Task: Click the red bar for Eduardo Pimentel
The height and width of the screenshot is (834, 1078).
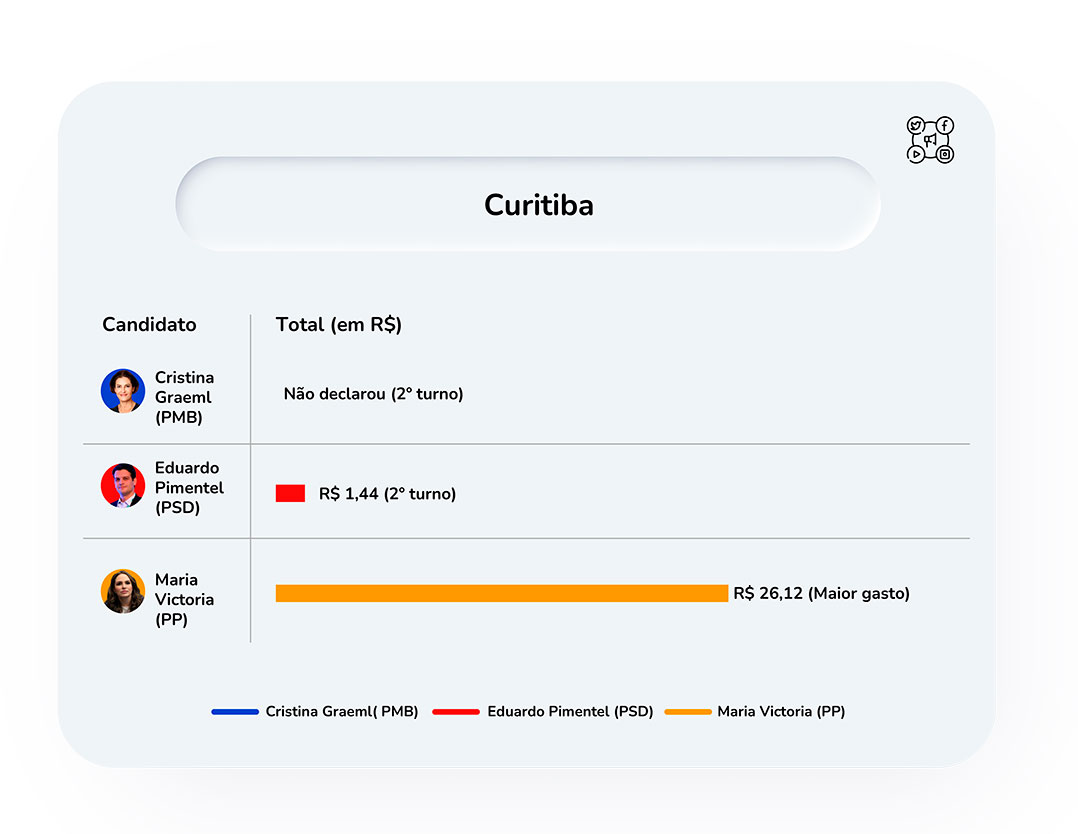Action: [290, 494]
